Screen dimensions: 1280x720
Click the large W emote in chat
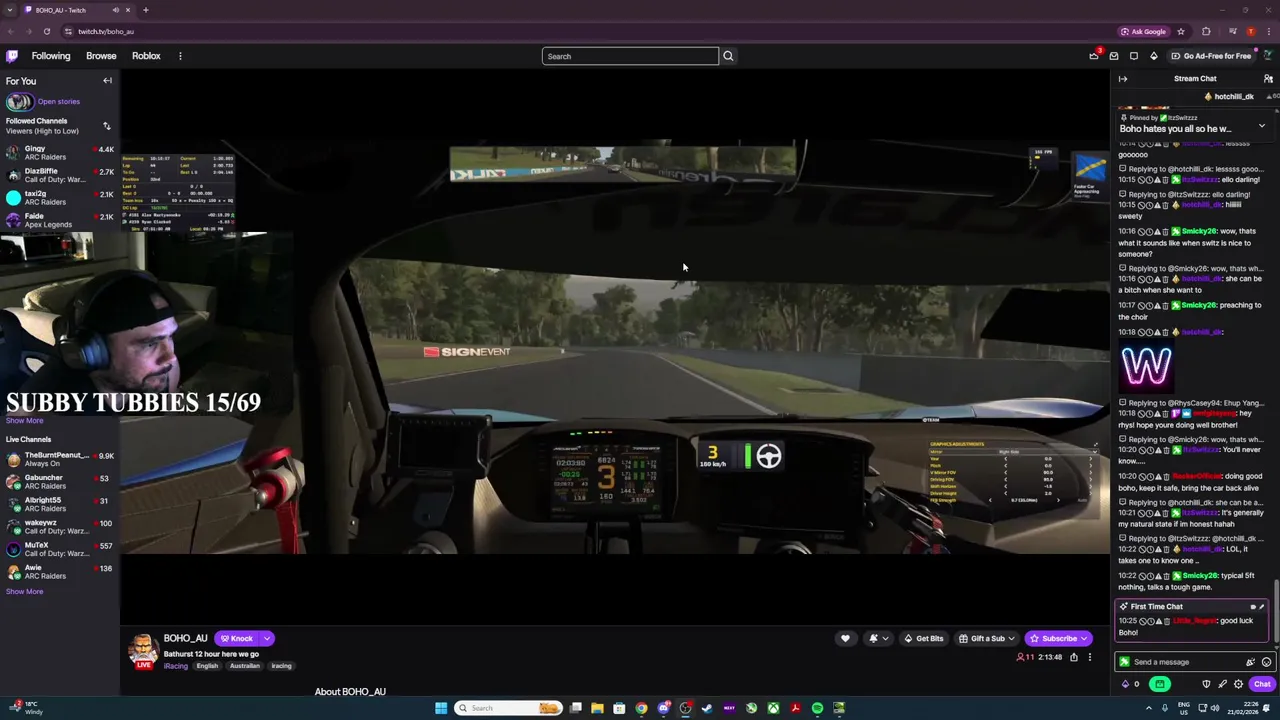click(1146, 366)
